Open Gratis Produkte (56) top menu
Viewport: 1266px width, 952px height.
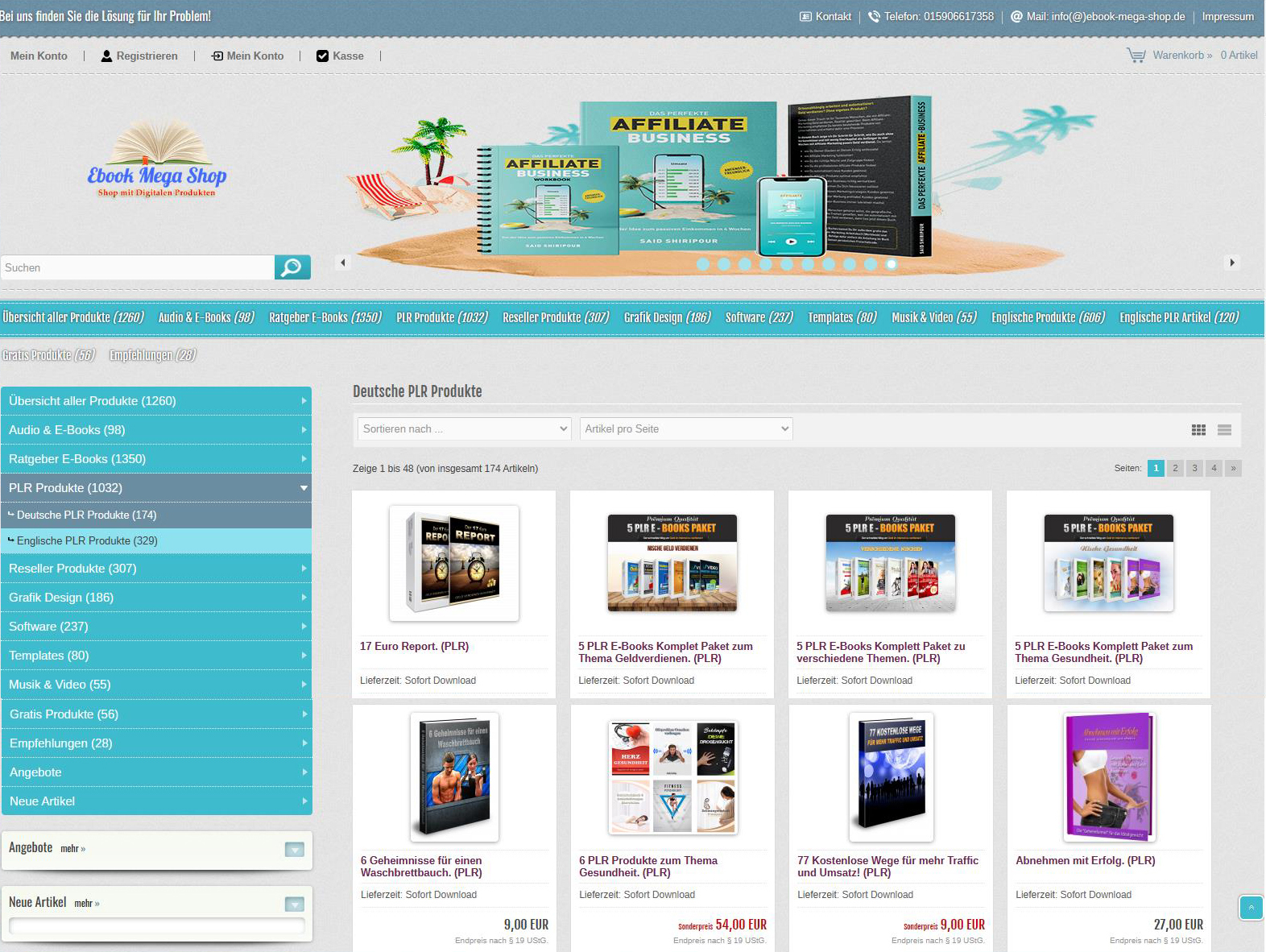tap(48, 355)
